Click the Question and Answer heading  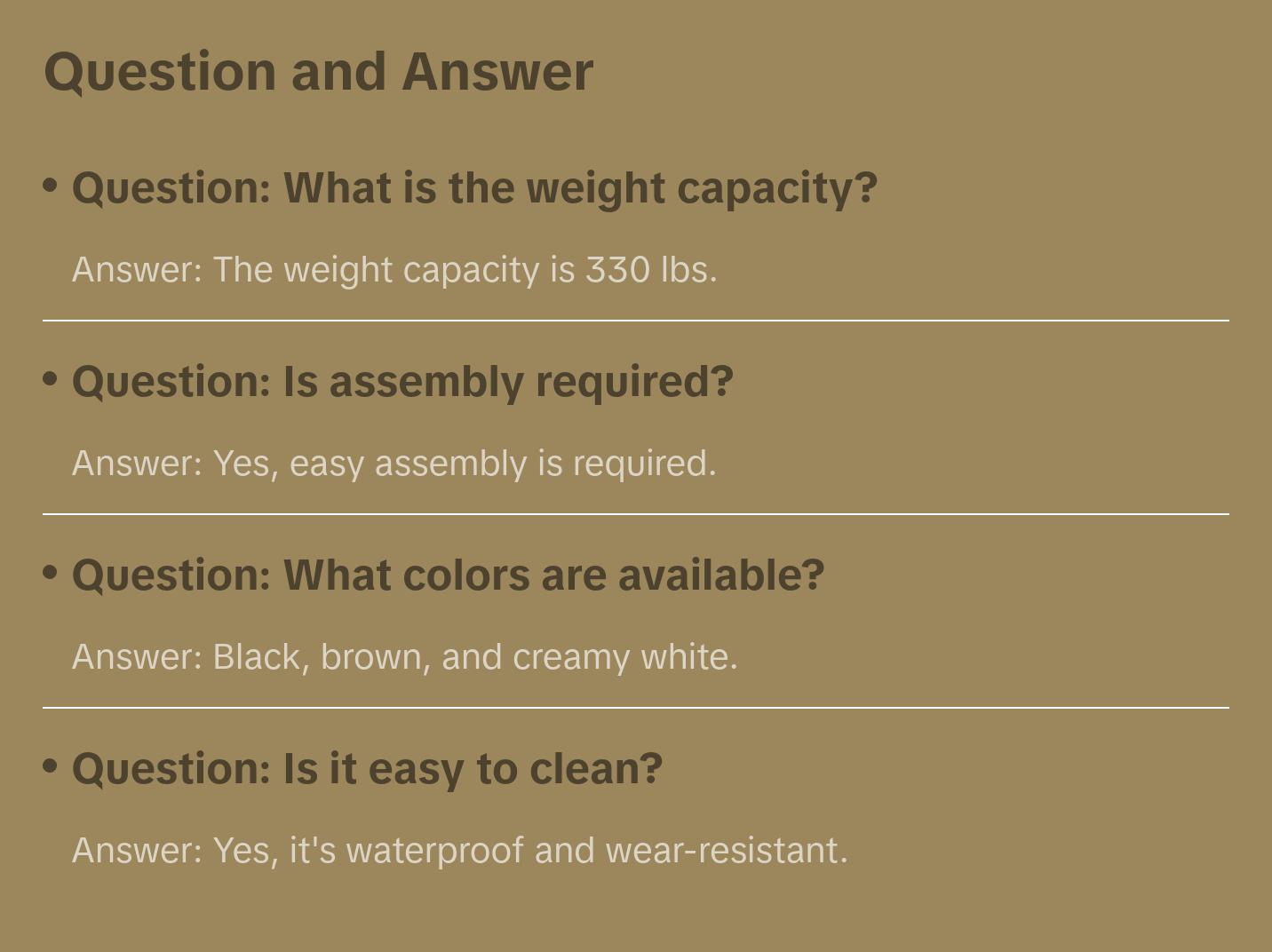pyautogui.click(x=318, y=72)
